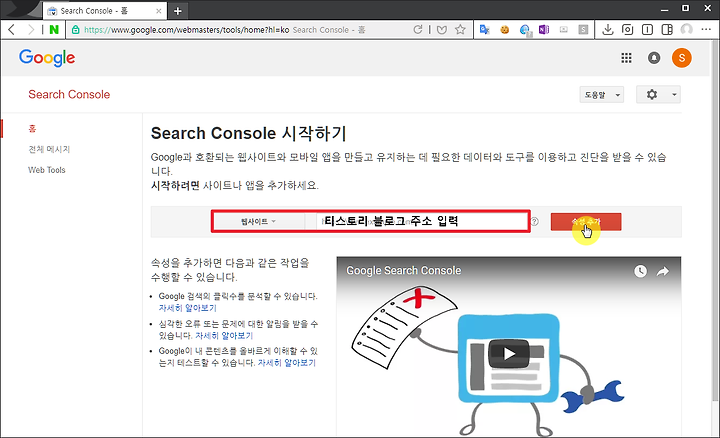Screen dimensions: 720x438
Task: Open the cookie extension icon
Action: [x=505, y=30]
